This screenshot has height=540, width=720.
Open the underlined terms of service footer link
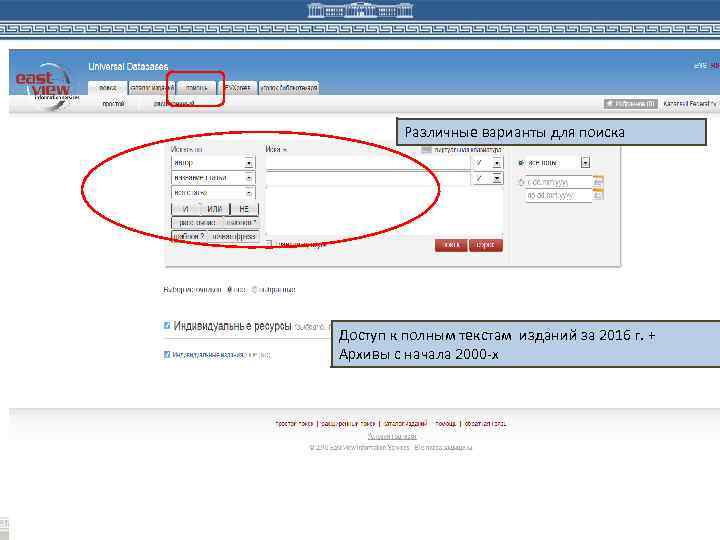click(x=392, y=436)
